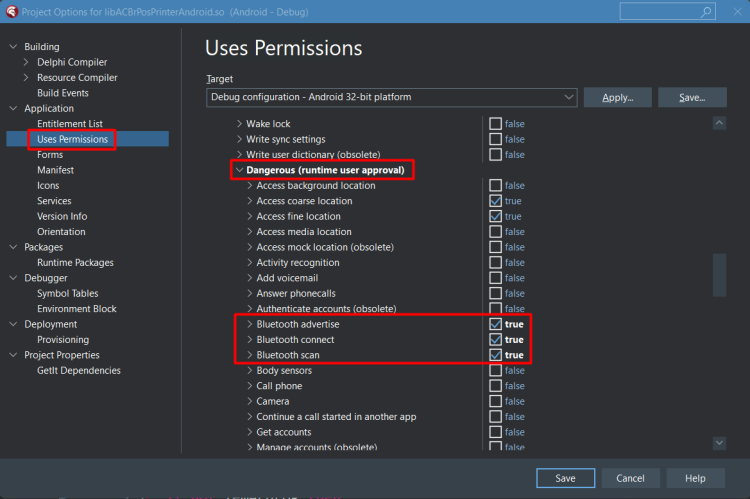Click the Delphi app icon in title bar

click(x=12, y=12)
